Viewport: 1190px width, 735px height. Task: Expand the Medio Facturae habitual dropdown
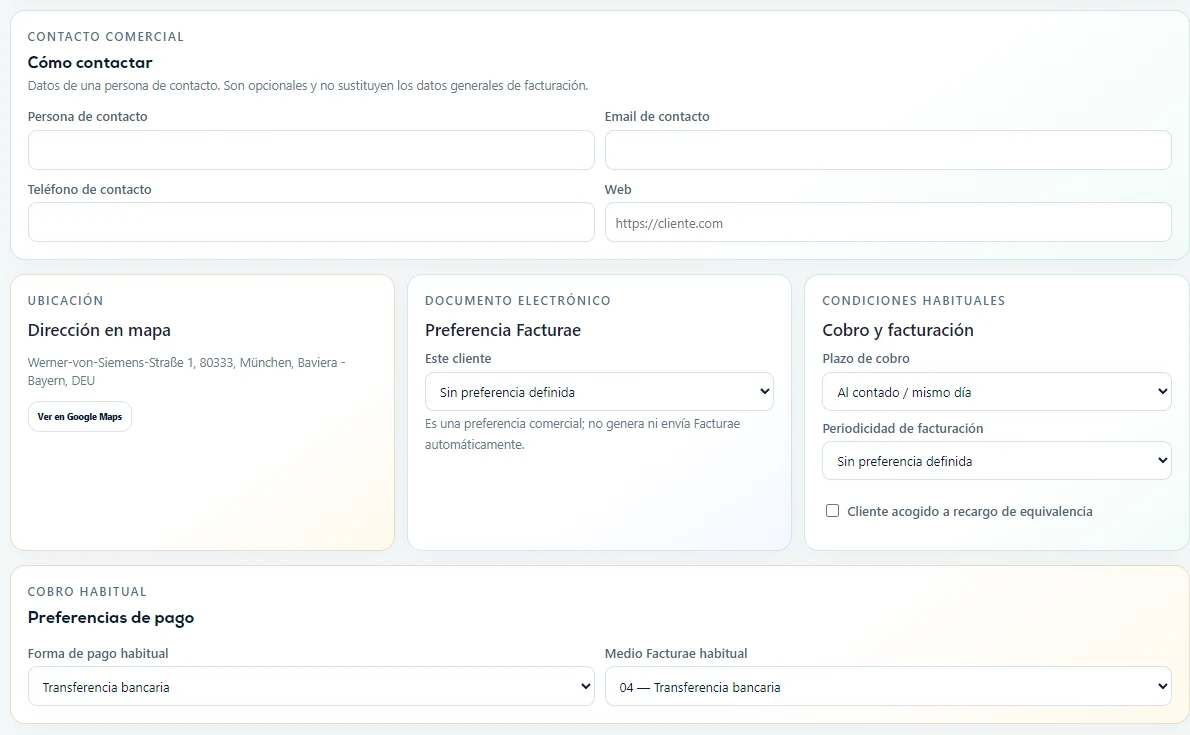coord(888,686)
